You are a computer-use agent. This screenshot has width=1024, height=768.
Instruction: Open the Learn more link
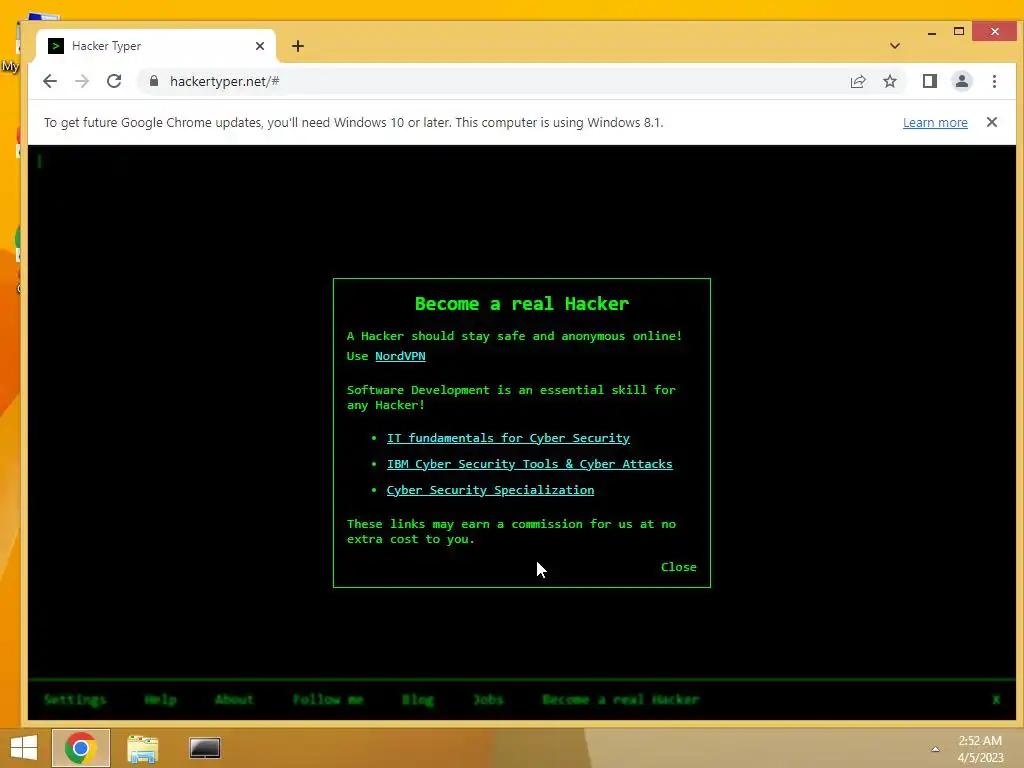click(935, 123)
